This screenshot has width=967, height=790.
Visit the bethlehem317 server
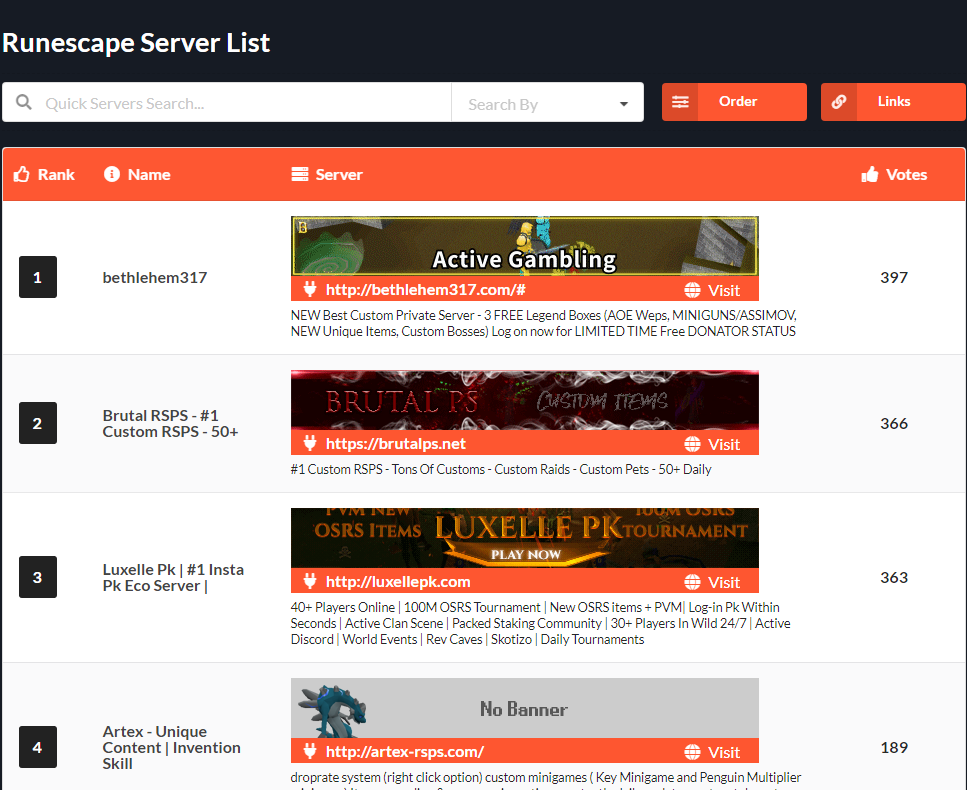(712, 290)
